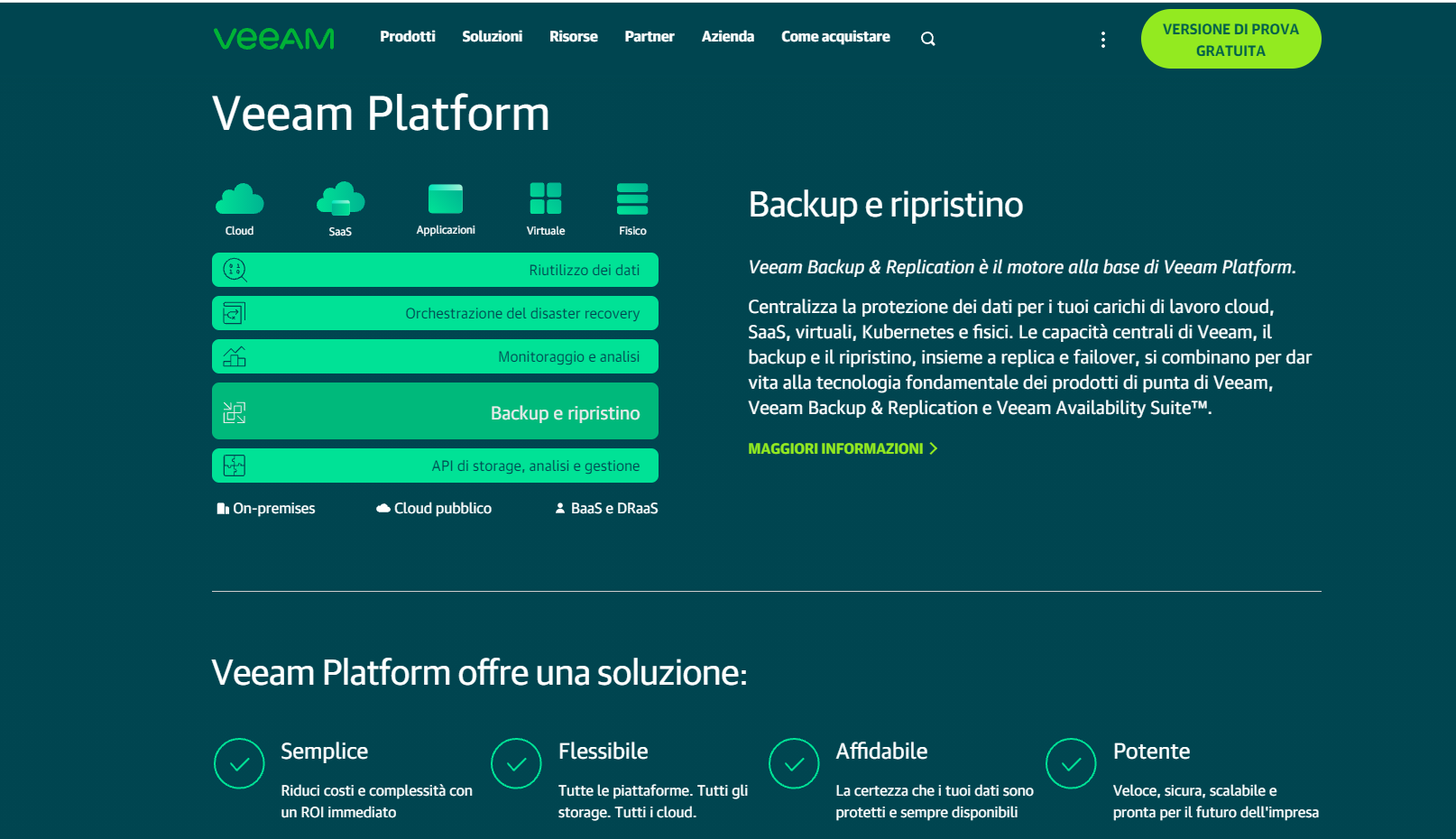Click the italic Veeam Backup & Replication tagline
The width and height of the screenshot is (1456, 839).
tap(1022, 267)
